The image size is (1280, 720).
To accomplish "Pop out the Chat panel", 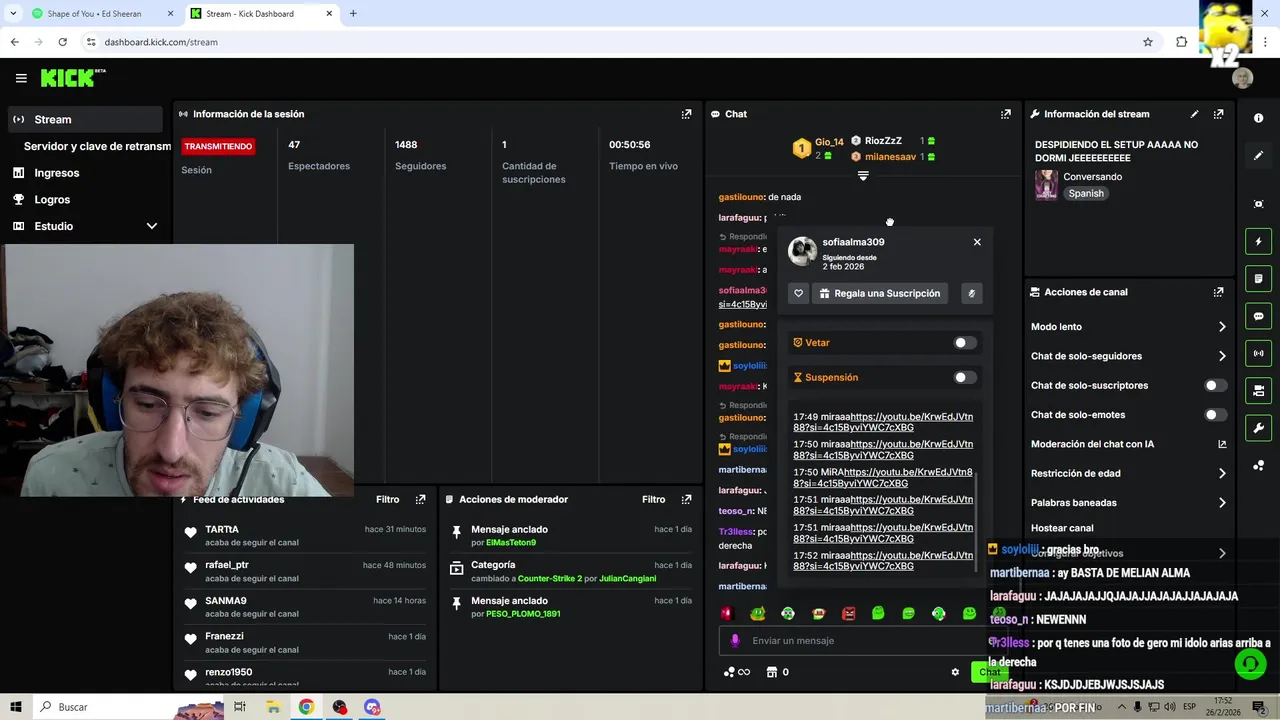I will (x=1006, y=114).
